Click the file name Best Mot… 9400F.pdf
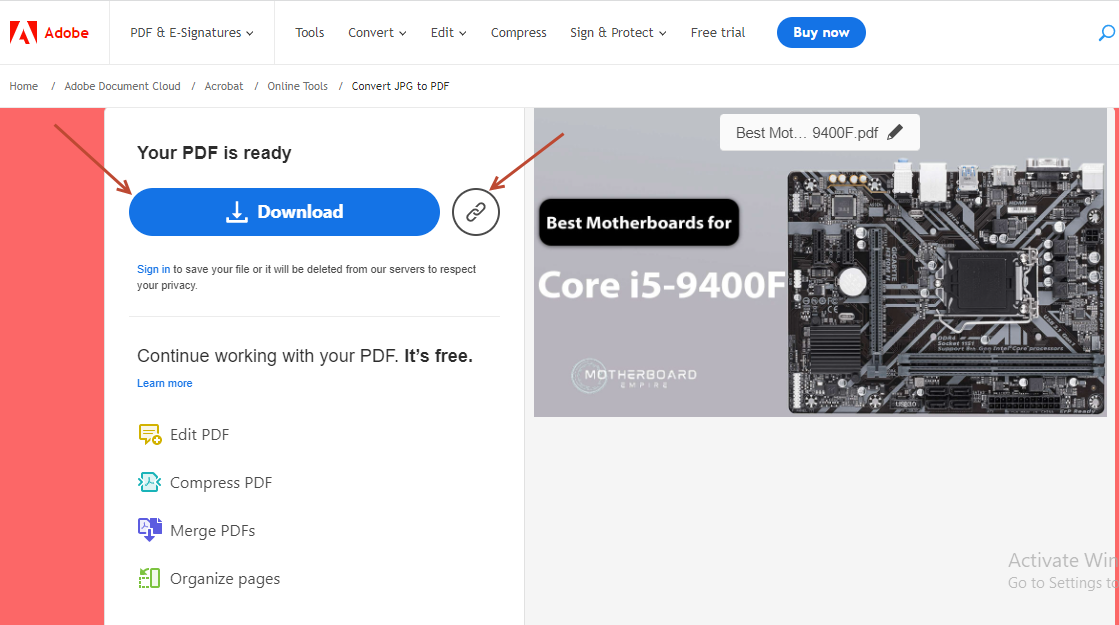This screenshot has width=1119, height=625. pos(807,133)
